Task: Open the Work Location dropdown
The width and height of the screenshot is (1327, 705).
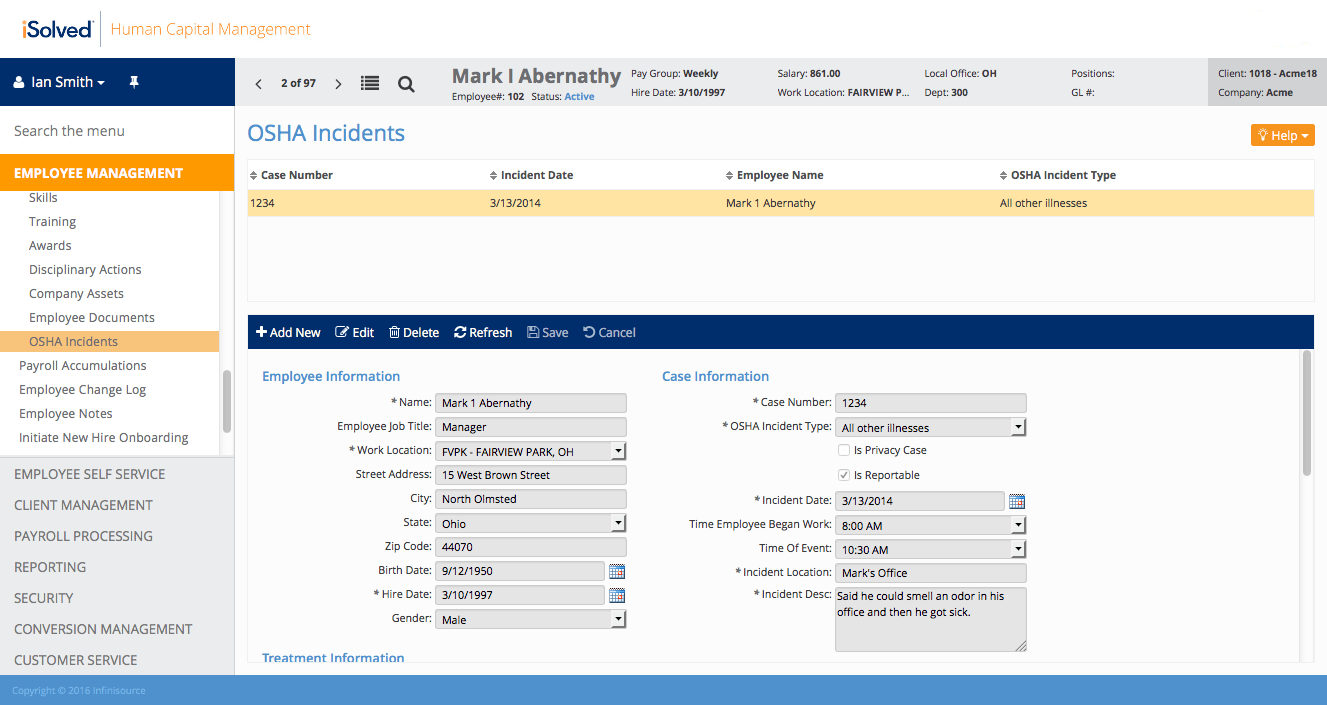Action: click(618, 451)
